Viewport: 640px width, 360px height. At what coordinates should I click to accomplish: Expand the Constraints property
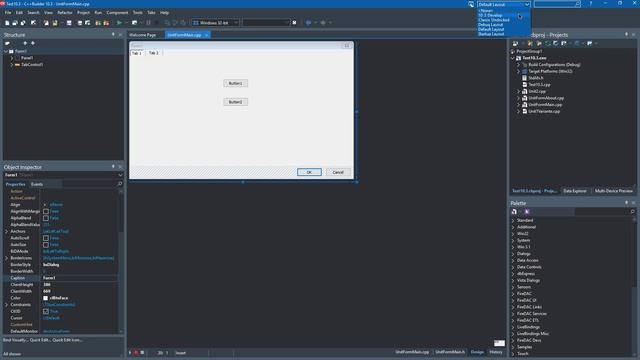[x=7, y=304]
